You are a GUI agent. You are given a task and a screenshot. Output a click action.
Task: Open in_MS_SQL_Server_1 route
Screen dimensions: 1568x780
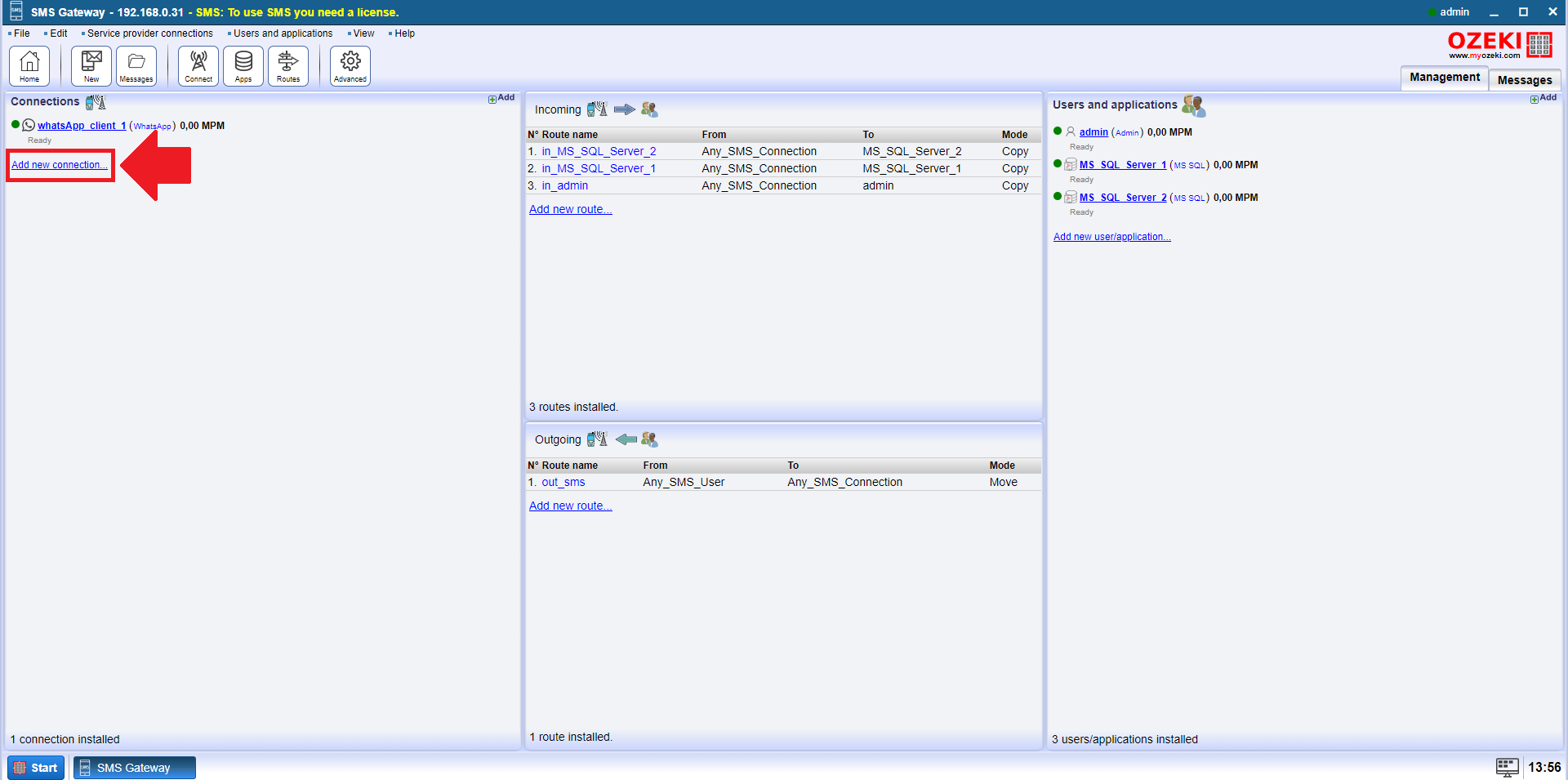coord(599,168)
